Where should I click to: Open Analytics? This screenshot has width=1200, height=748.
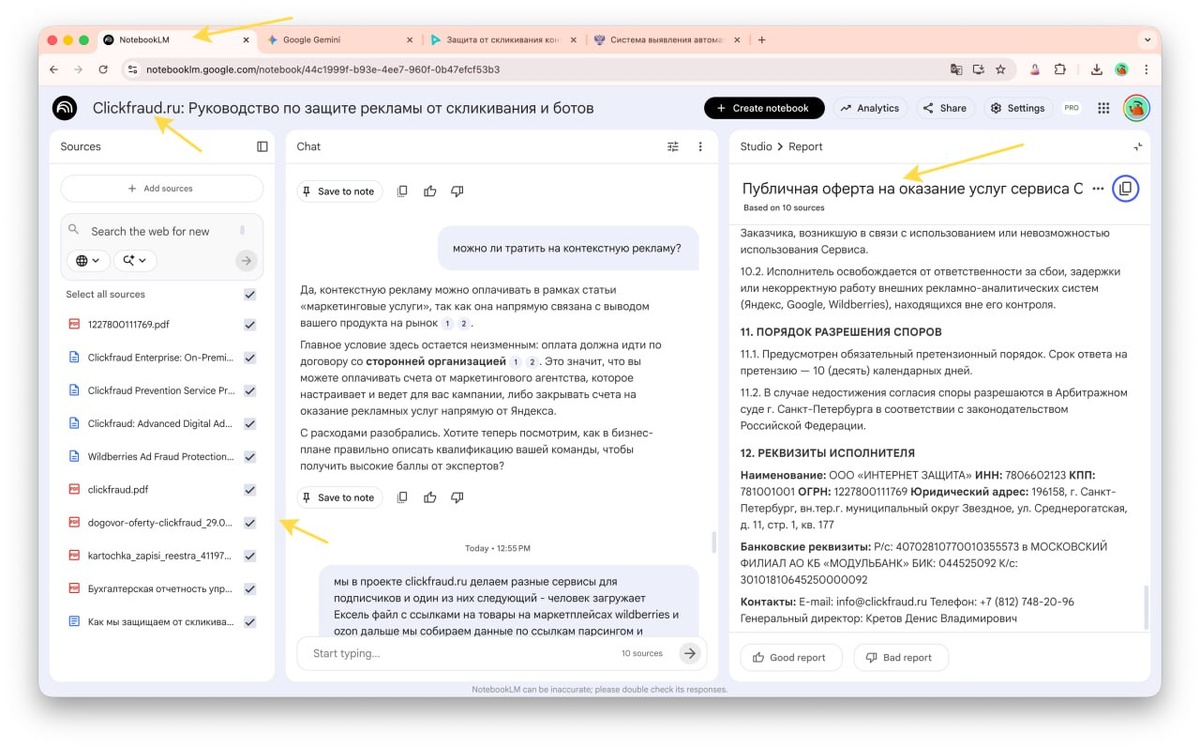(870, 108)
